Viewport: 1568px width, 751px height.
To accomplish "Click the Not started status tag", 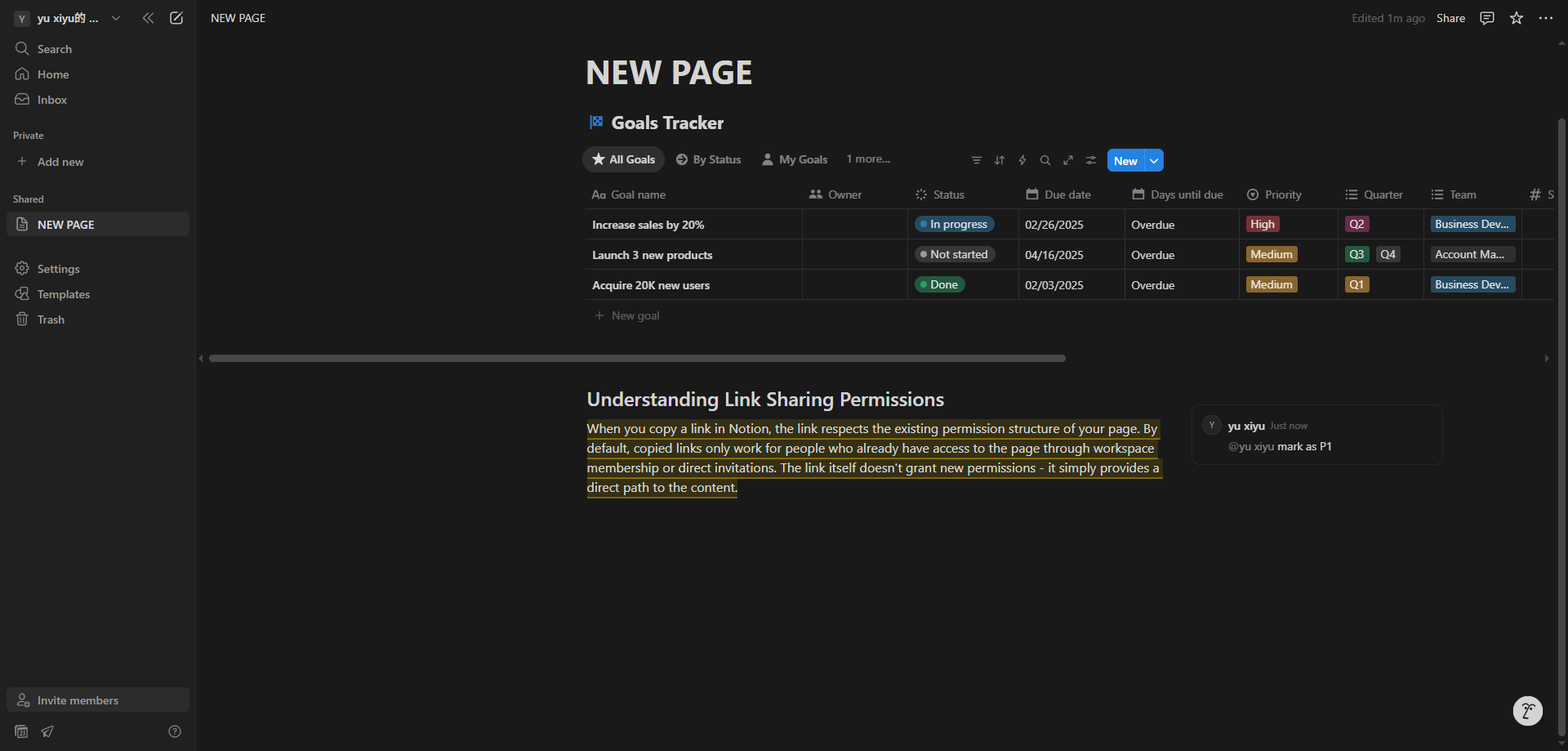I will pos(955,254).
